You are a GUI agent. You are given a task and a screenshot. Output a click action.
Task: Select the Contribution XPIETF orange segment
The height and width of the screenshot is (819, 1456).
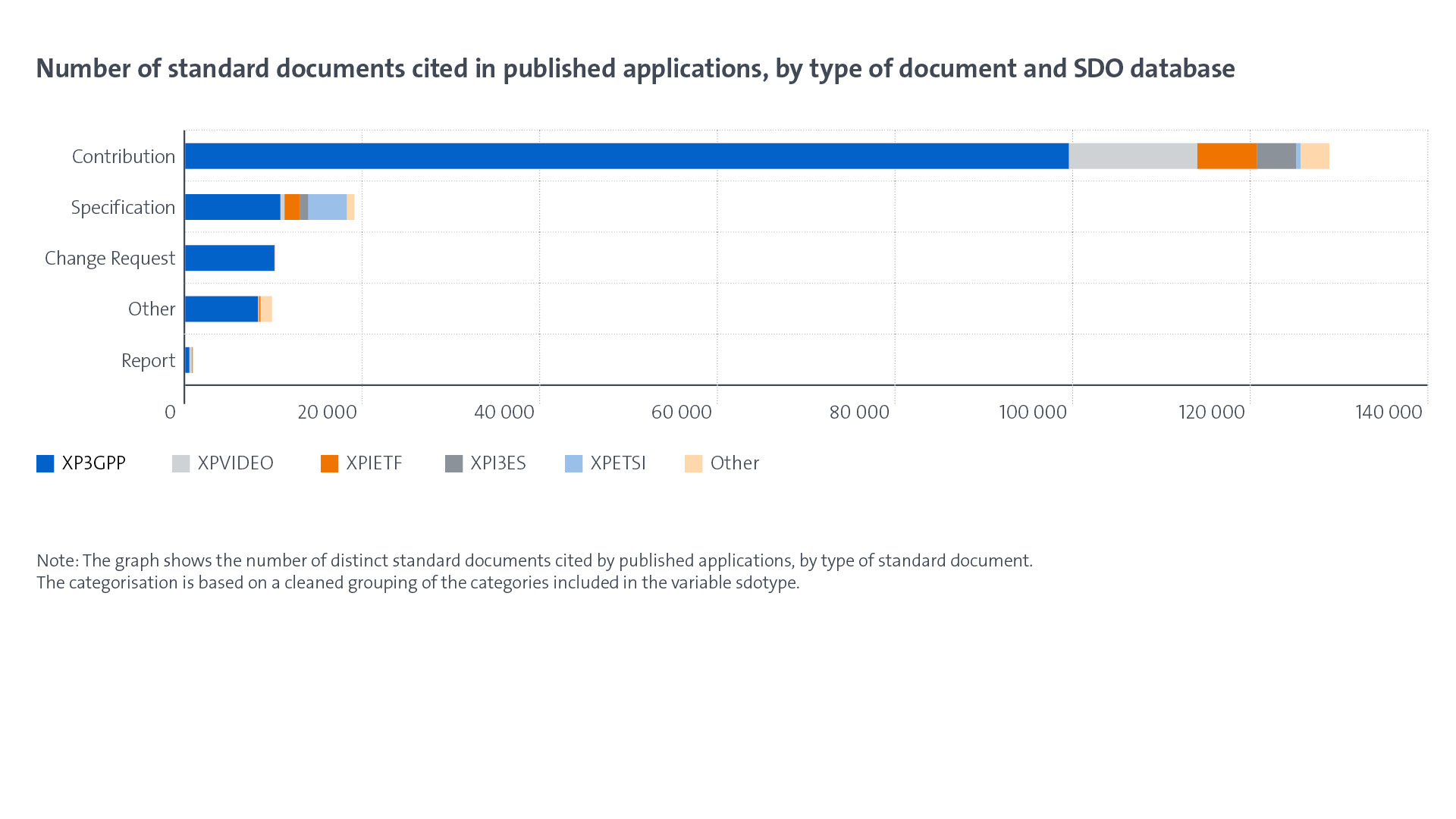[x=1226, y=156]
